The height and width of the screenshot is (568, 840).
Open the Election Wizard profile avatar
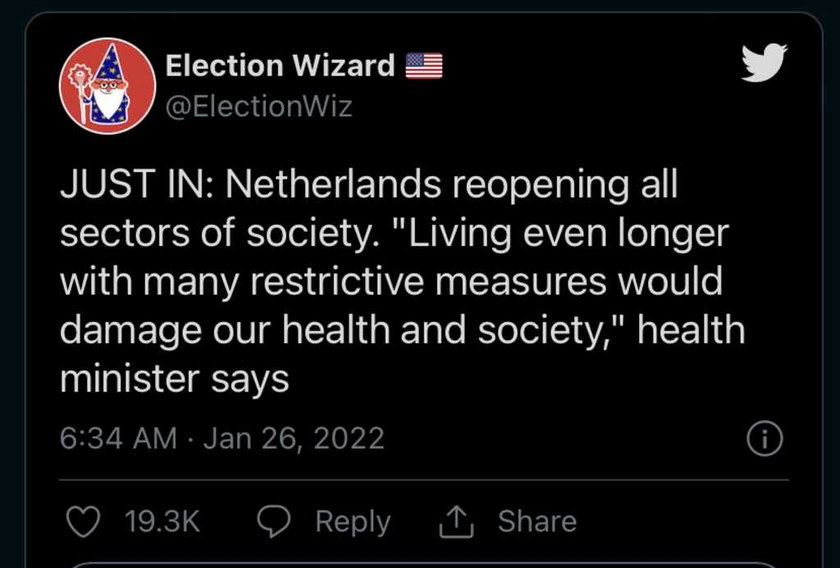[108, 86]
